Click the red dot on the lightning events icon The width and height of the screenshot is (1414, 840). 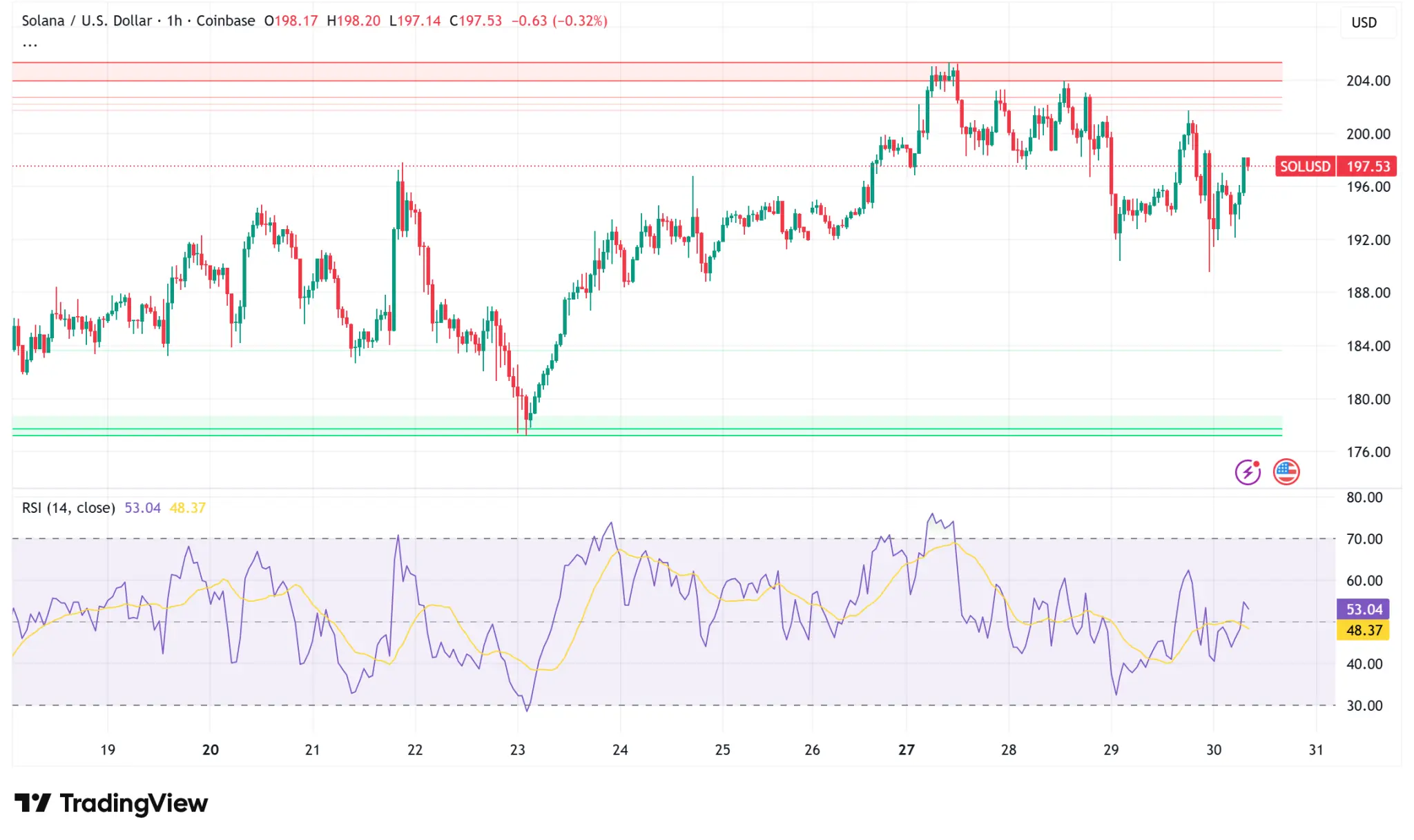point(1257,464)
